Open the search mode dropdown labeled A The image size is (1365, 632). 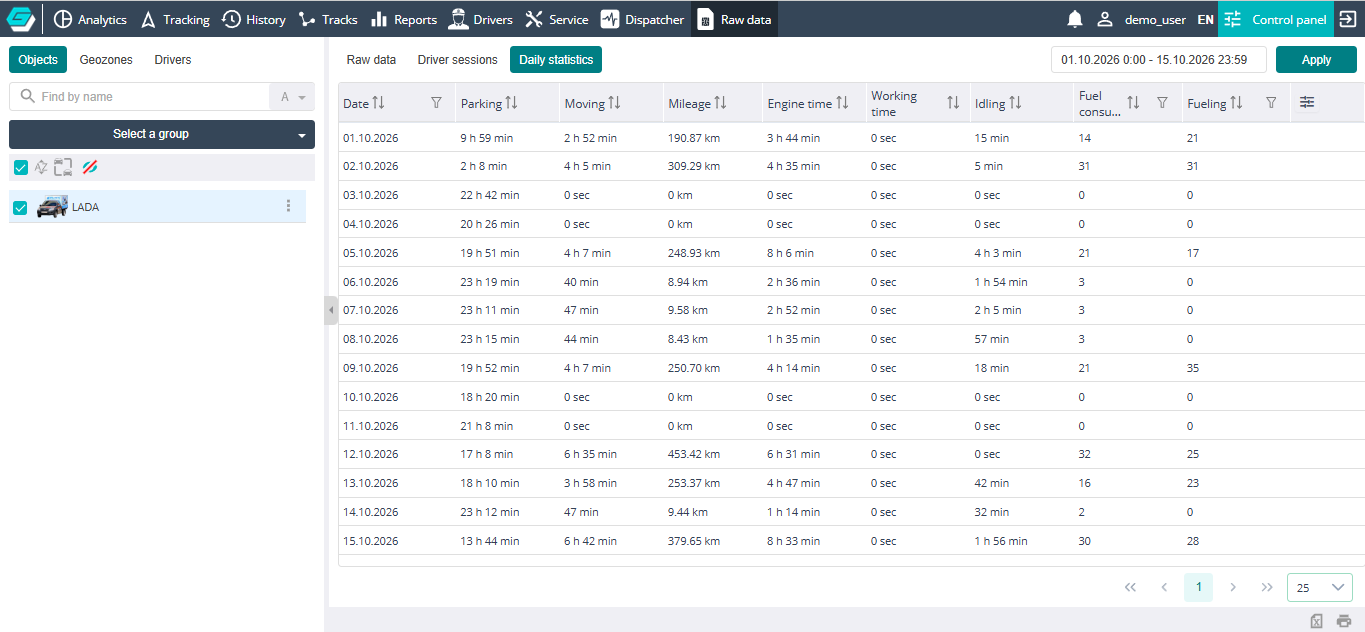pos(292,97)
